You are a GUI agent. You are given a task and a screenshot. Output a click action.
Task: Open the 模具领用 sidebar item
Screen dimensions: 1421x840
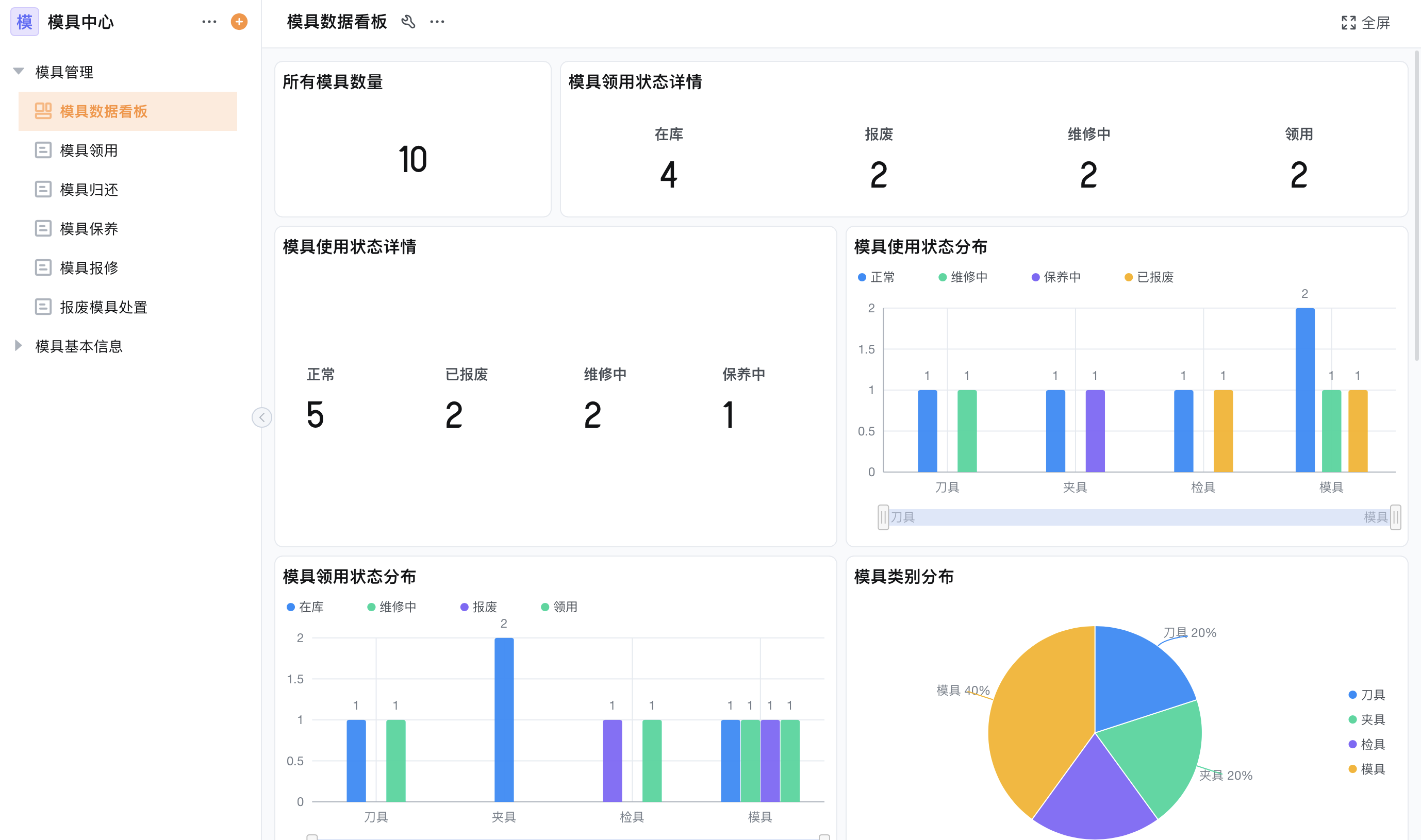click(128, 150)
